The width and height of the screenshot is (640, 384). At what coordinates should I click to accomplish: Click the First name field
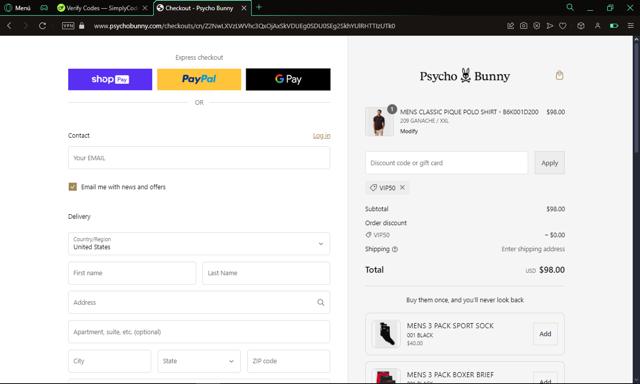click(x=132, y=273)
